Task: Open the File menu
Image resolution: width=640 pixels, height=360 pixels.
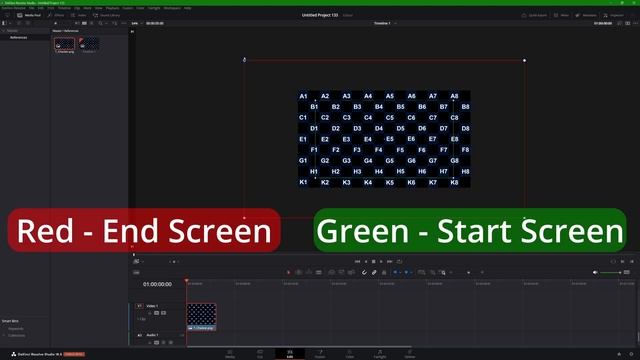Action: pos(31,8)
